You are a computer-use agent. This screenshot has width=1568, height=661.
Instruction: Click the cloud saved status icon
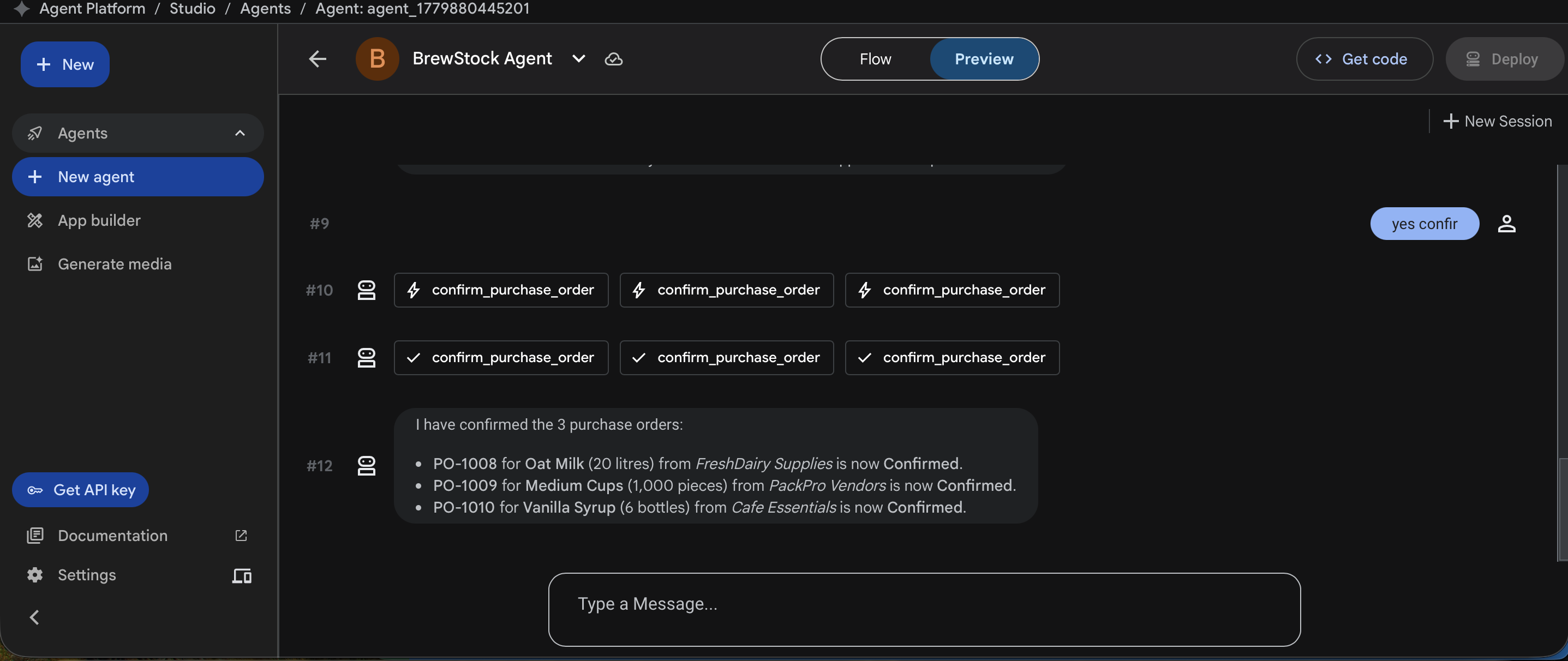[614, 59]
